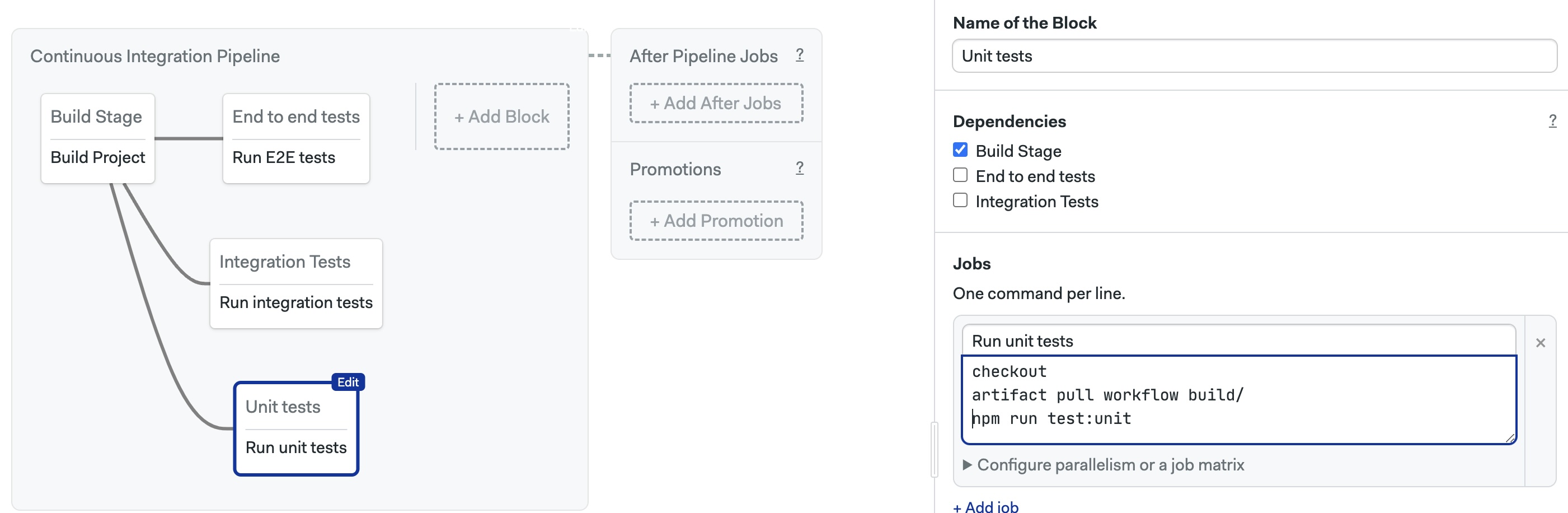1568x513 pixels.
Task: Click the + Add Block button
Action: 501,116
